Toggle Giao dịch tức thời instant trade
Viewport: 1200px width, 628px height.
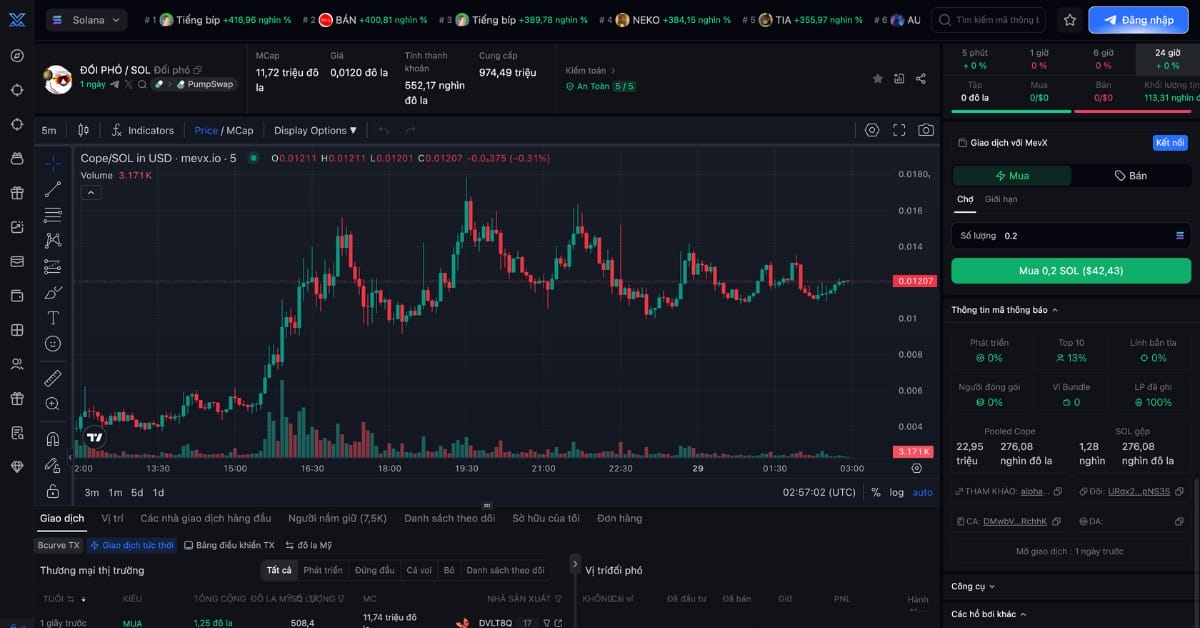(131, 545)
